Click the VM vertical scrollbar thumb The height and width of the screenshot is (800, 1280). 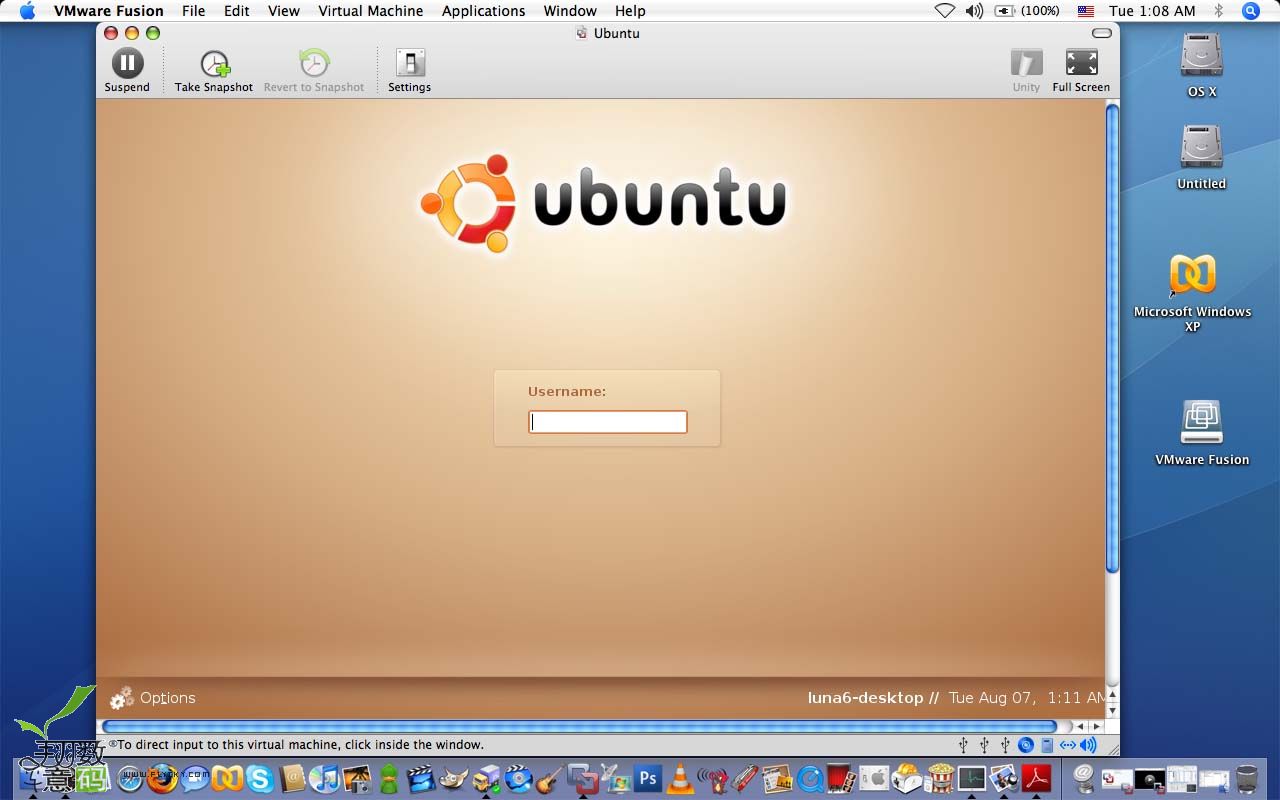click(1112, 338)
